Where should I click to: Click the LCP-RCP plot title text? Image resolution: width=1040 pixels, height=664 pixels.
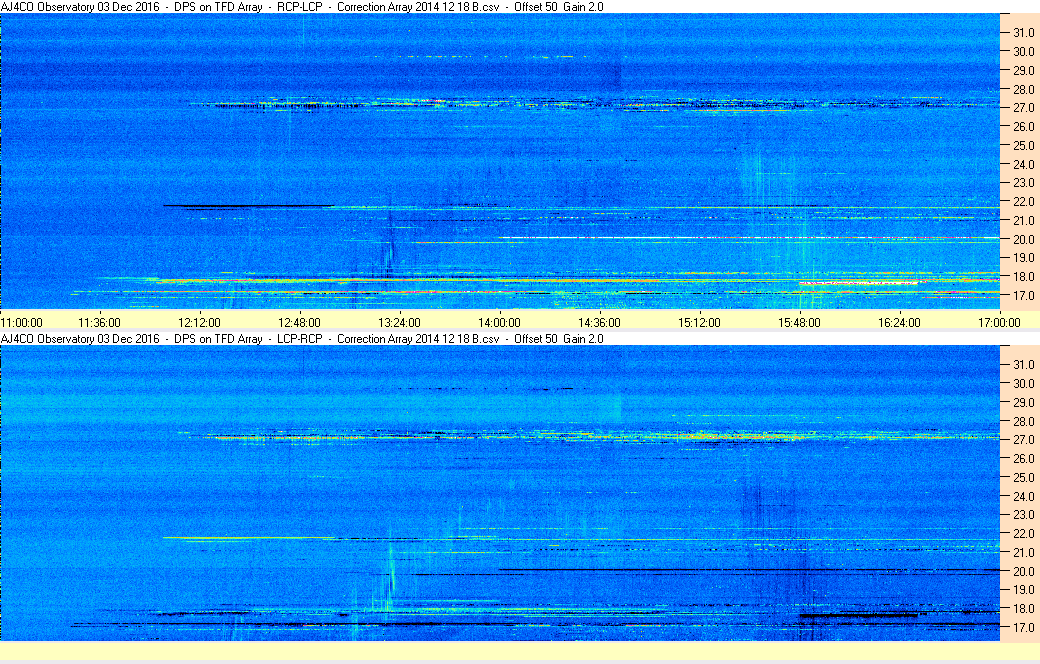pyautogui.click(x=302, y=338)
